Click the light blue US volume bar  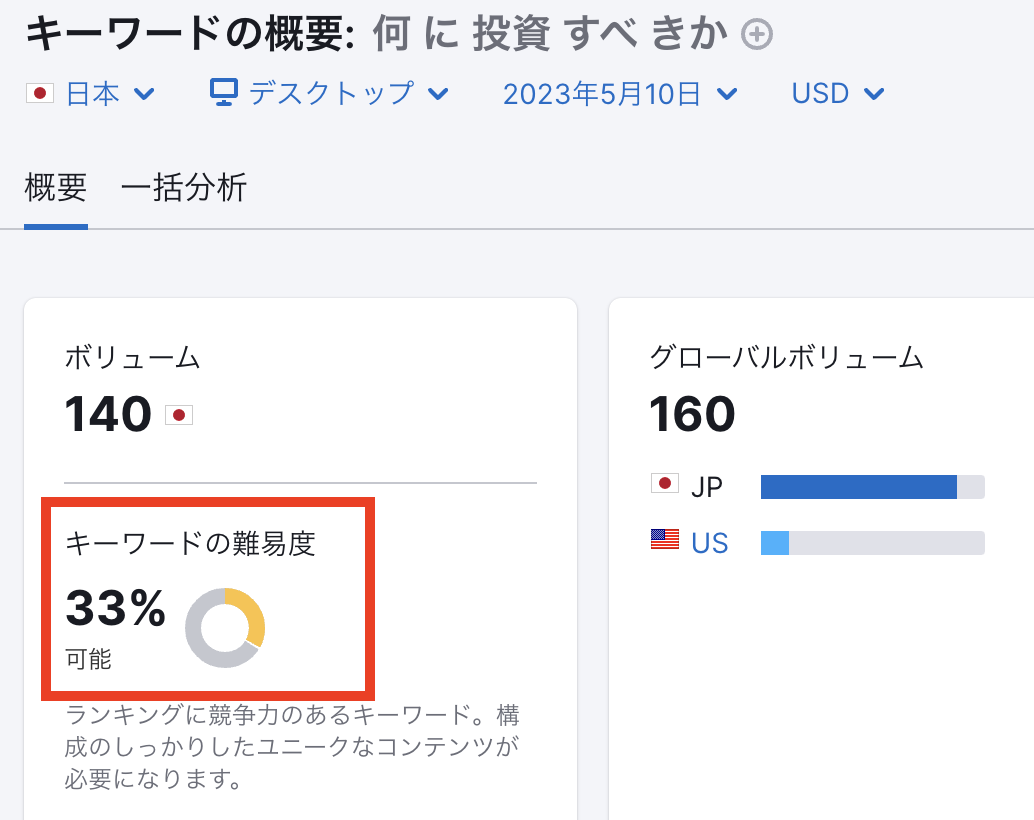775,543
